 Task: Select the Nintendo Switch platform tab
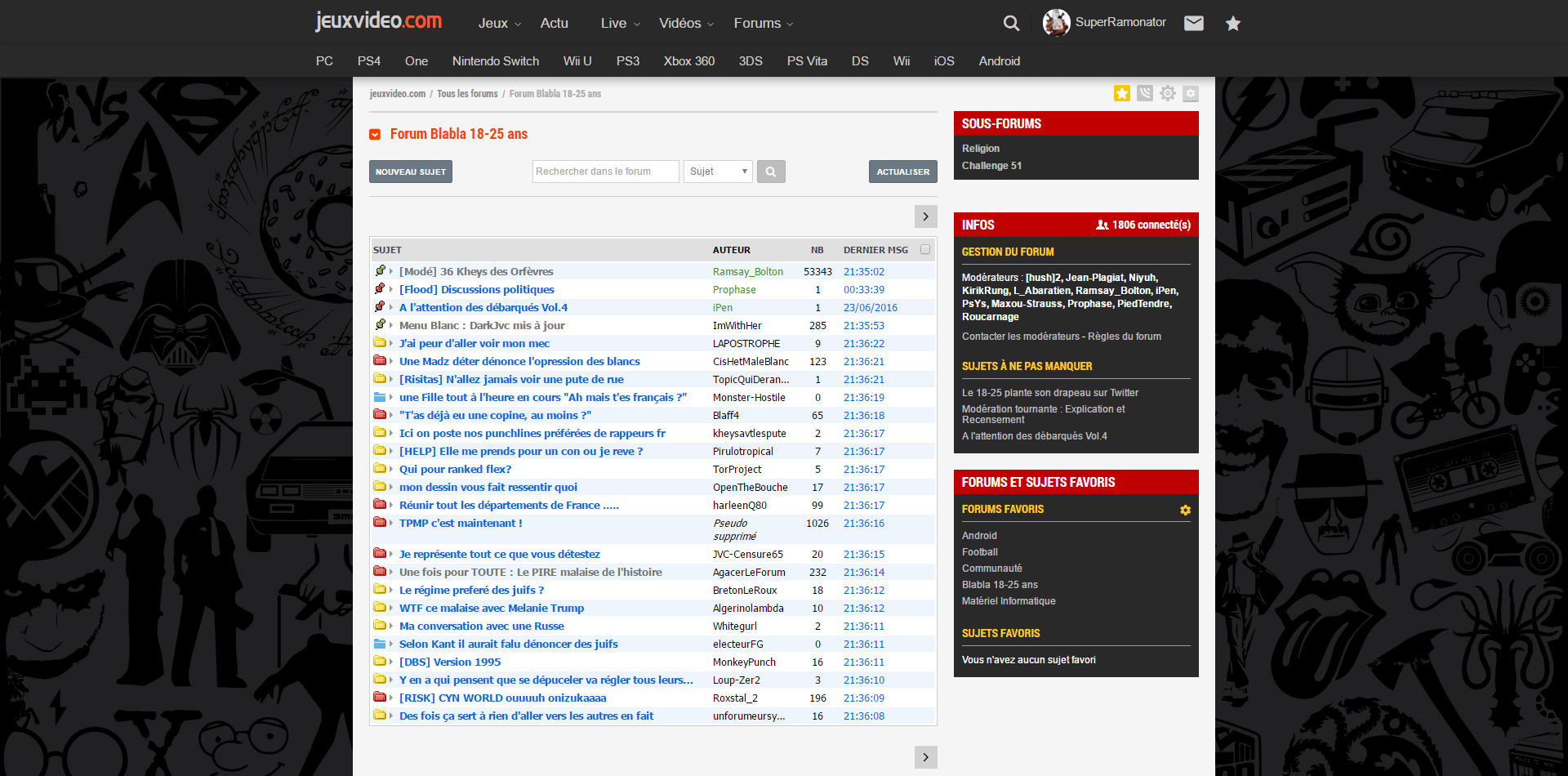(496, 61)
